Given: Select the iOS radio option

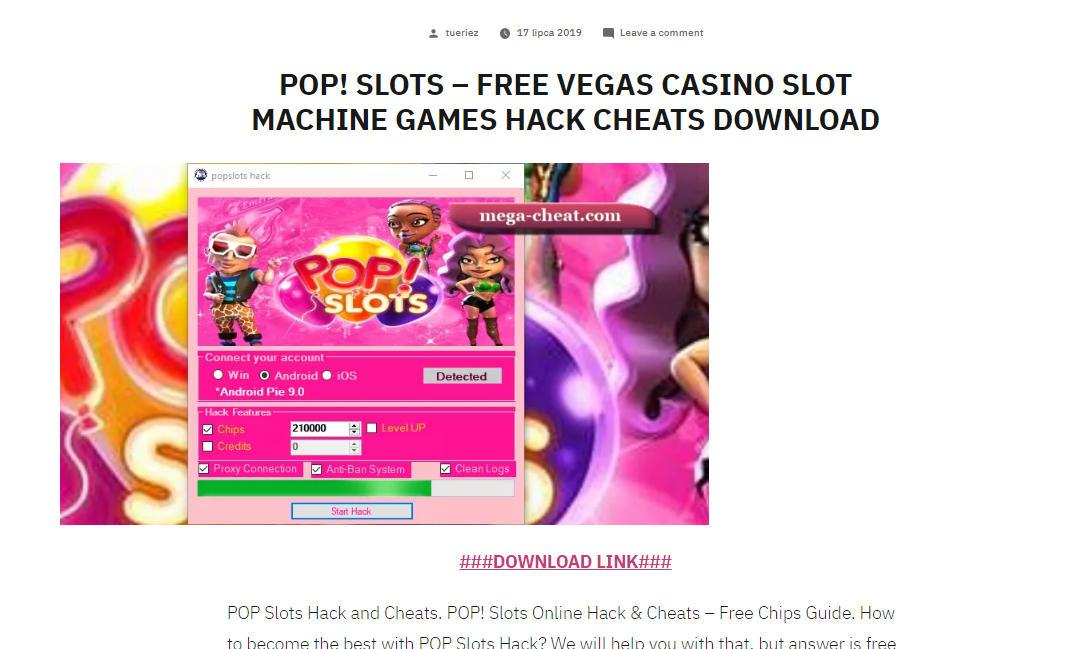Looking at the screenshot, I should point(327,375).
